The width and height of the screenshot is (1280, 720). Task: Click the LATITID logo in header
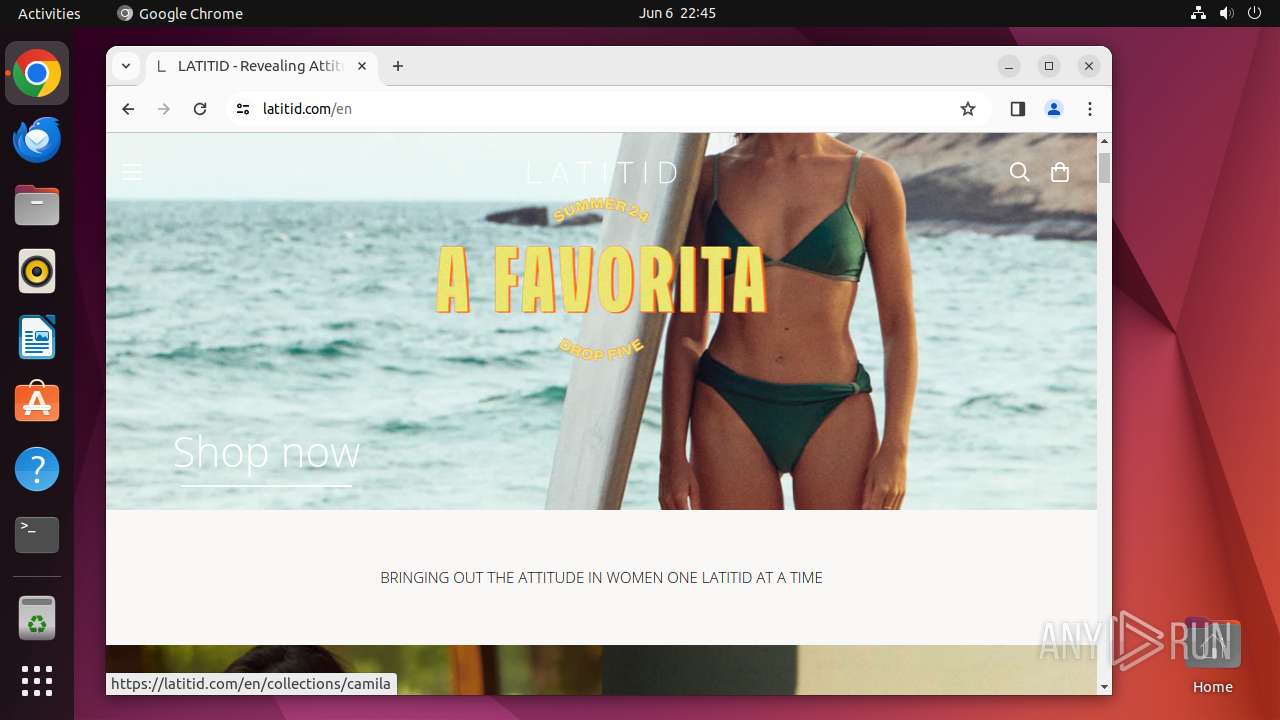click(602, 172)
